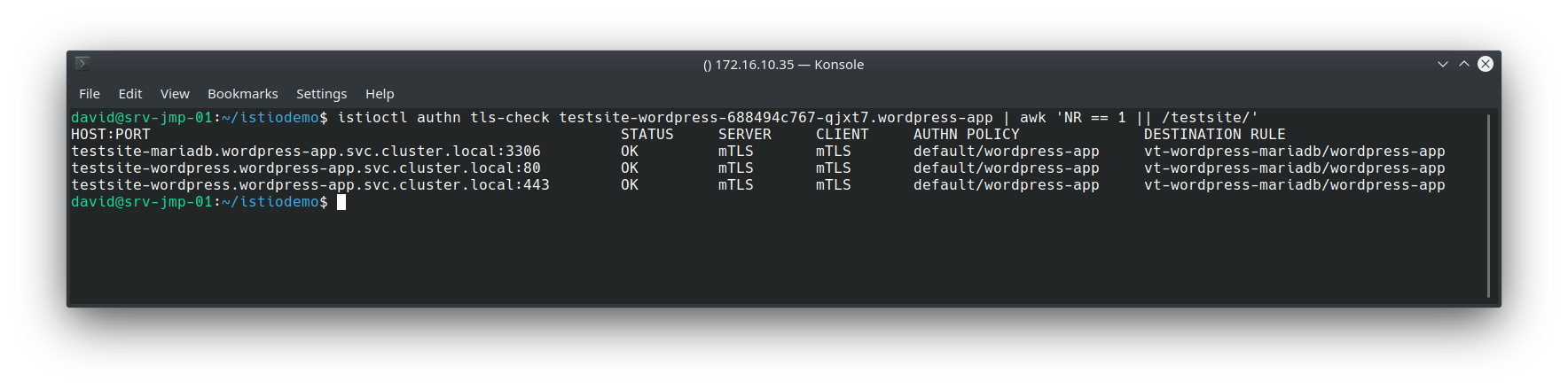
Task: Click the window title 172.16.10.35 — Konsole
Action: pyautogui.click(x=783, y=65)
